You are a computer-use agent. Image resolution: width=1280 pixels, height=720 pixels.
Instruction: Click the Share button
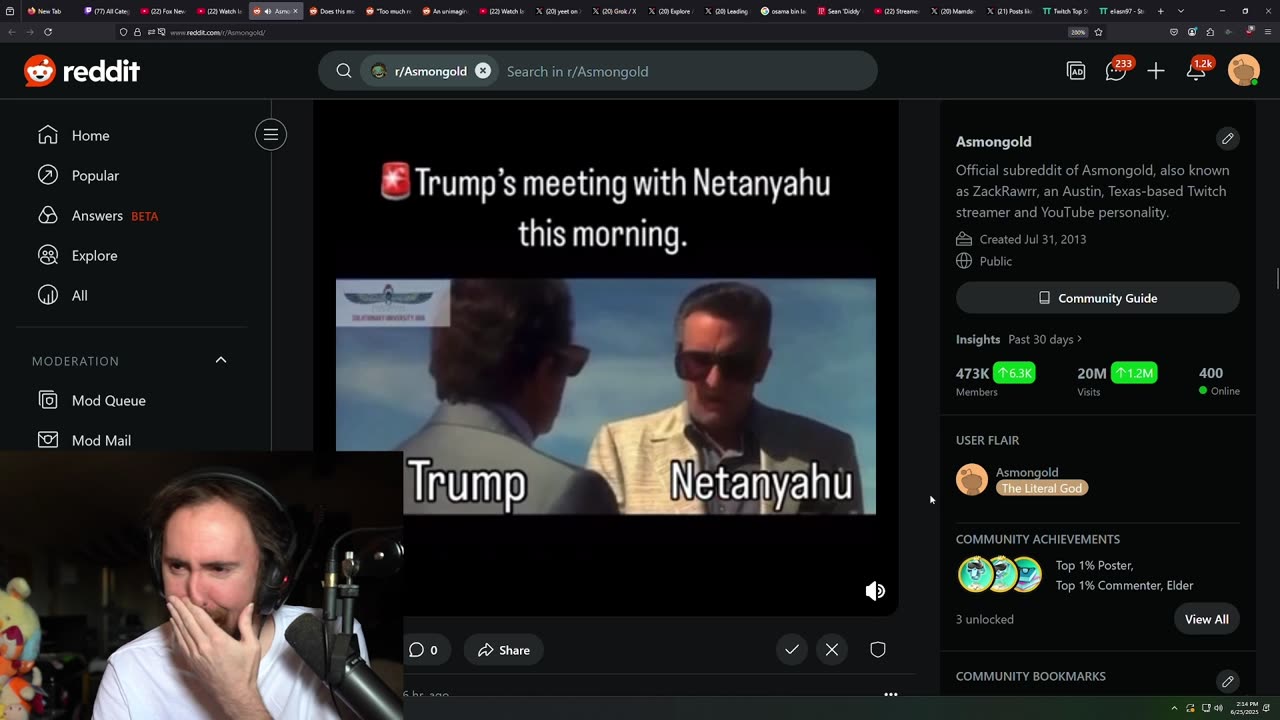pyautogui.click(x=503, y=650)
